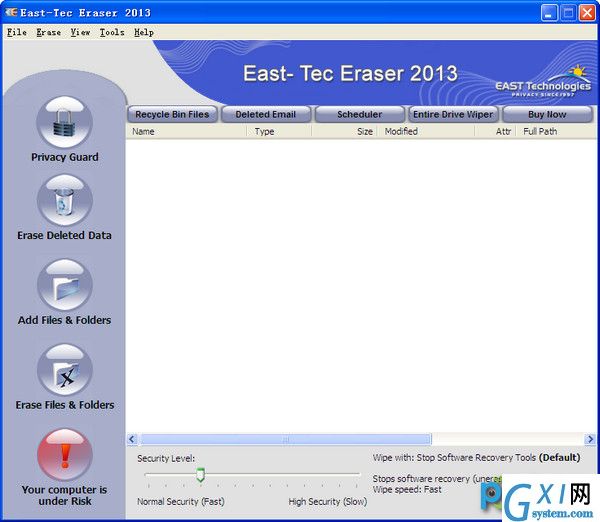
Task: Open the Privacy Guard padlock icon
Action: click(x=65, y=123)
